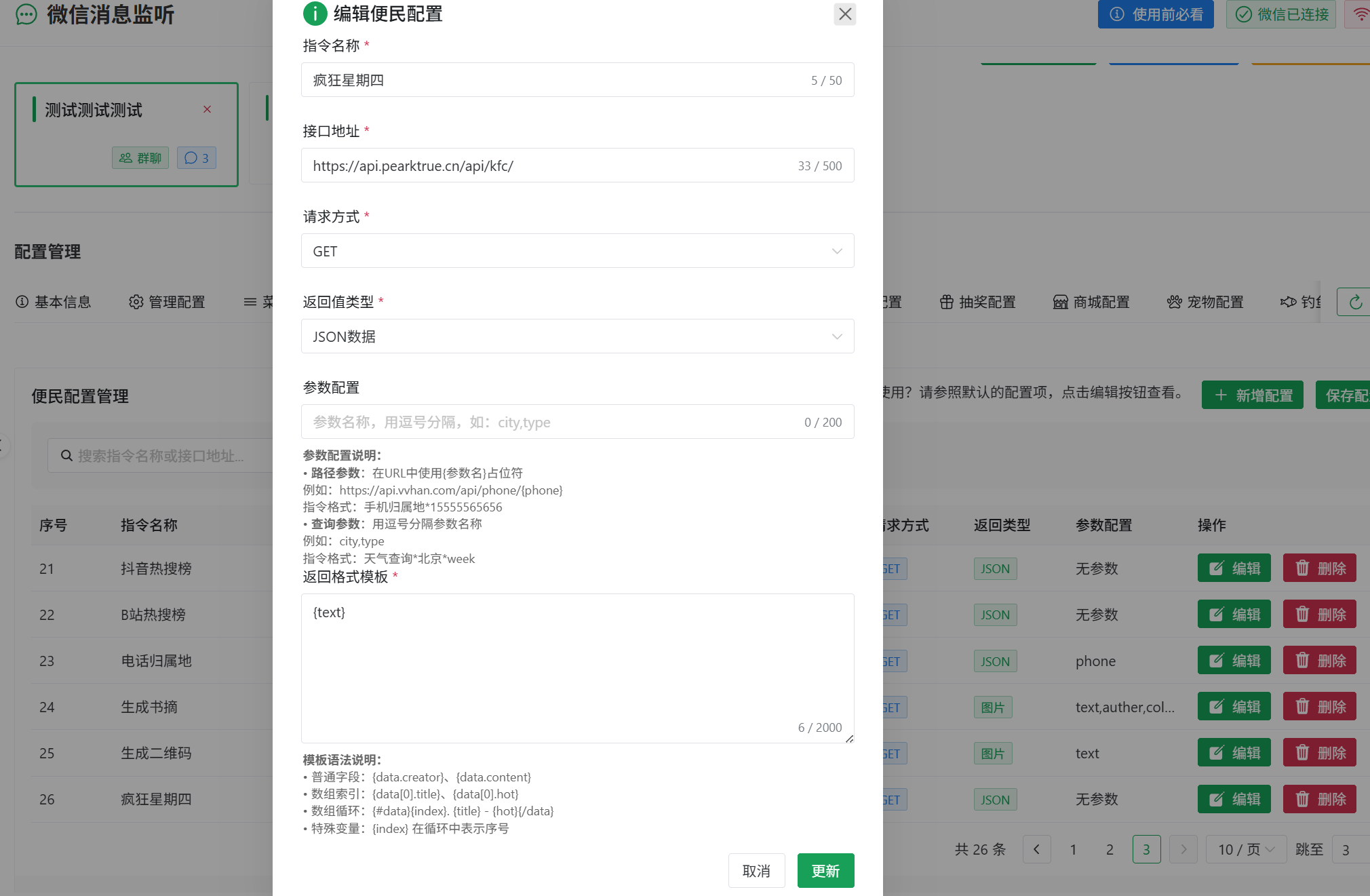Click the 参数配置 input field
The image size is (1370, 896).
click(577, 422)
